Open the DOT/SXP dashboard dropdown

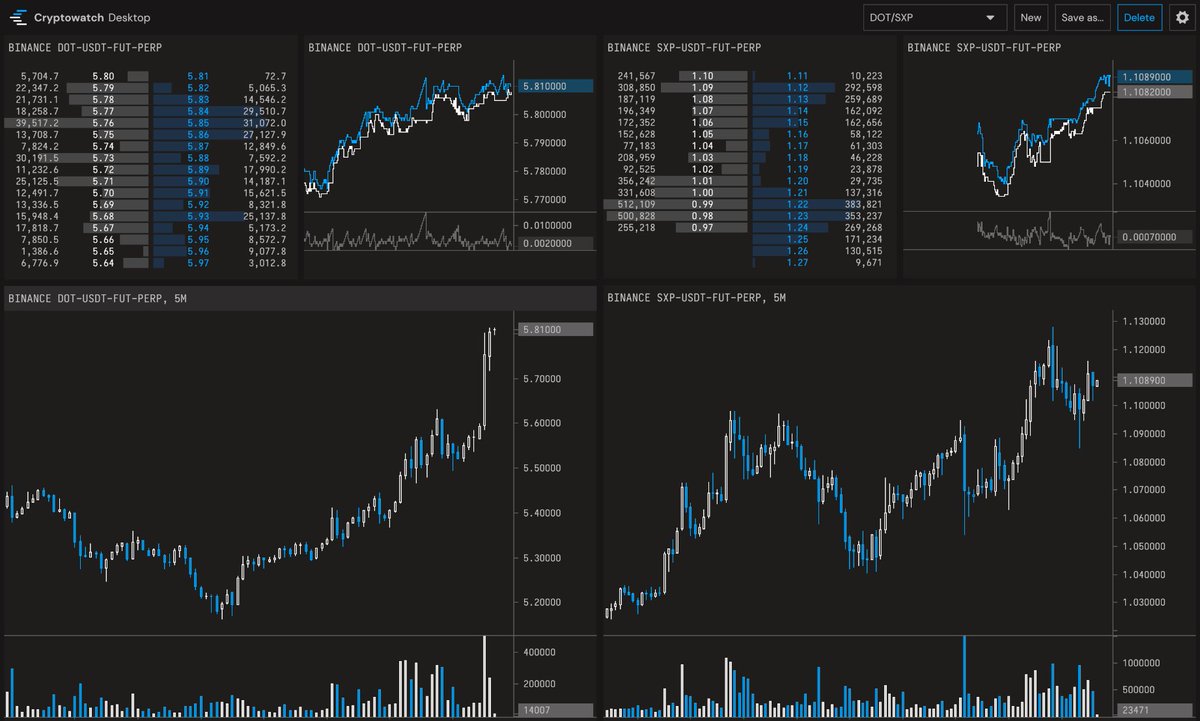935,17
